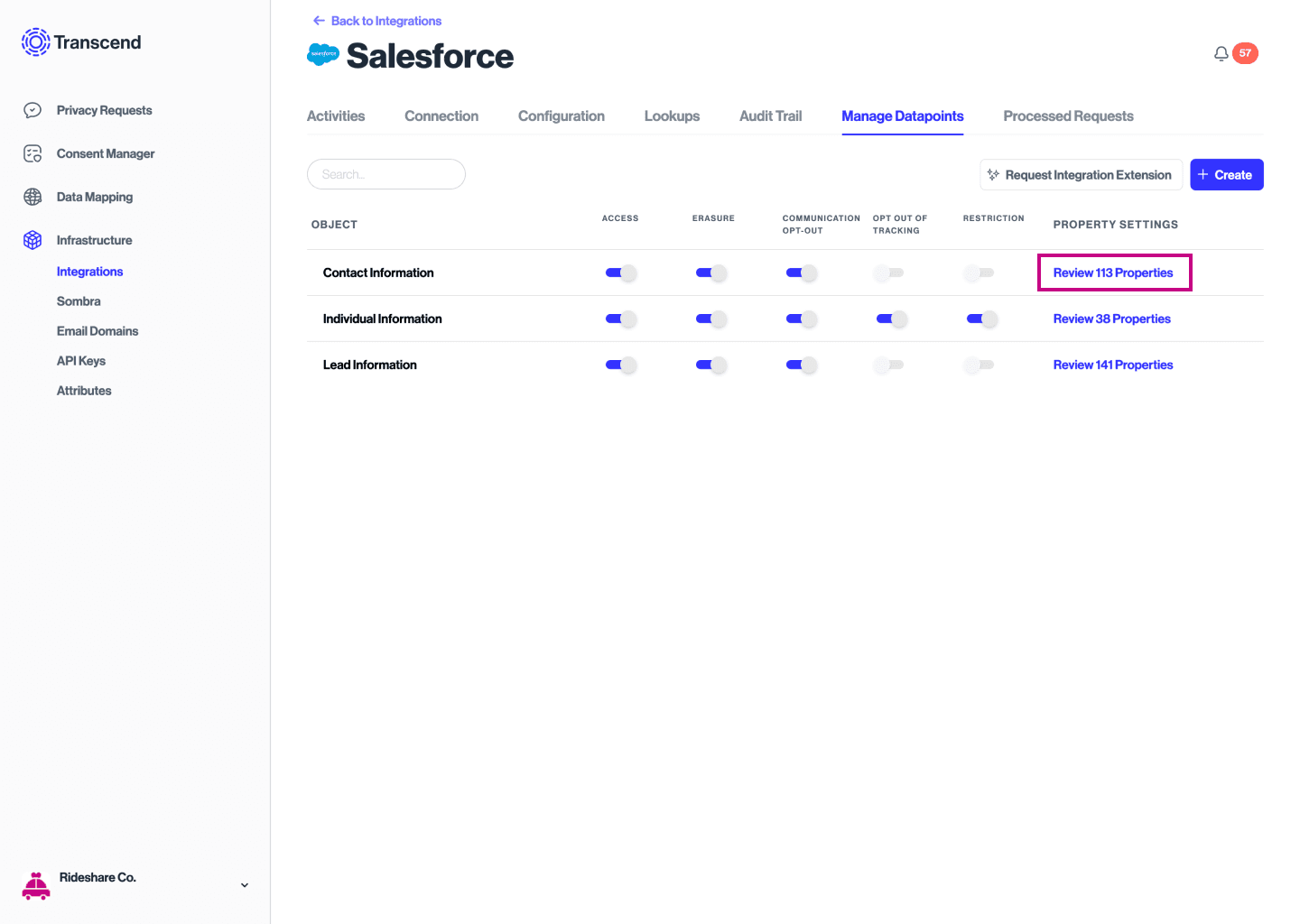Image resolution: width=1300 pixels, height=924 pixels.
Task: Disable Access for Contact Information
Action: coord(621,273)
